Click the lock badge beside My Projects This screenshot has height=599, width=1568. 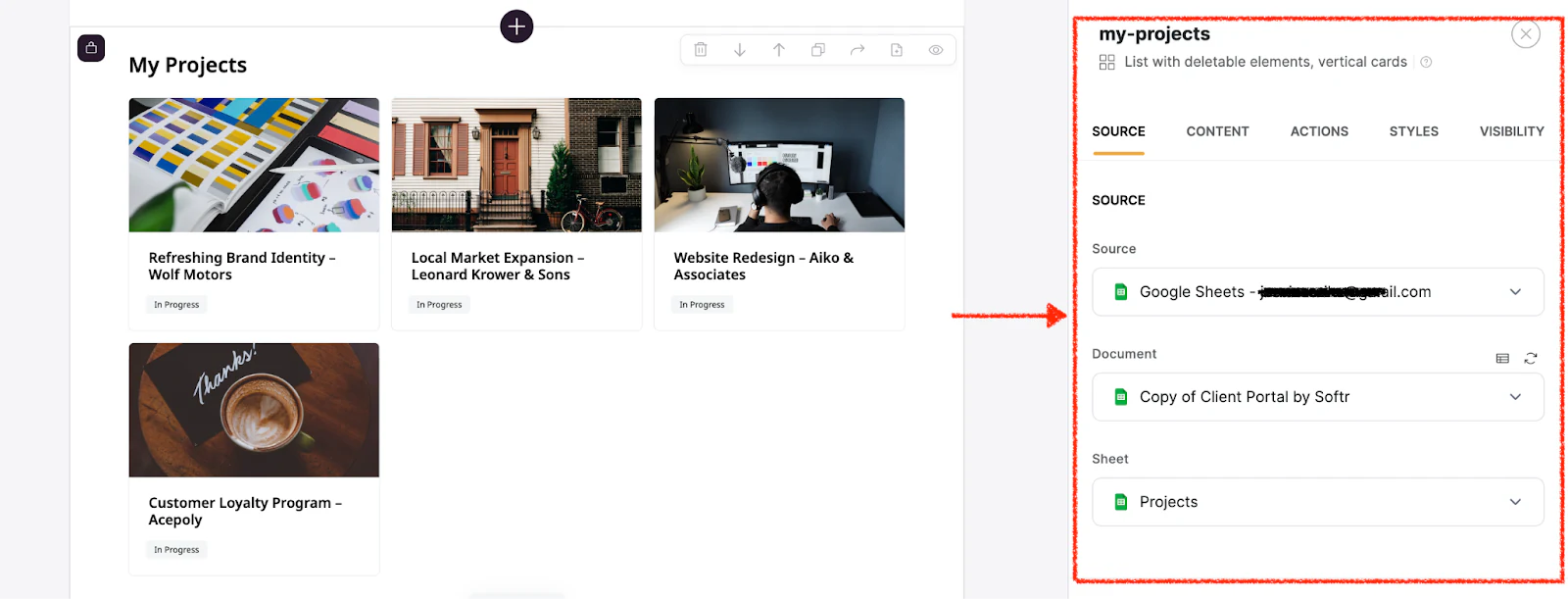coord(91,48)
